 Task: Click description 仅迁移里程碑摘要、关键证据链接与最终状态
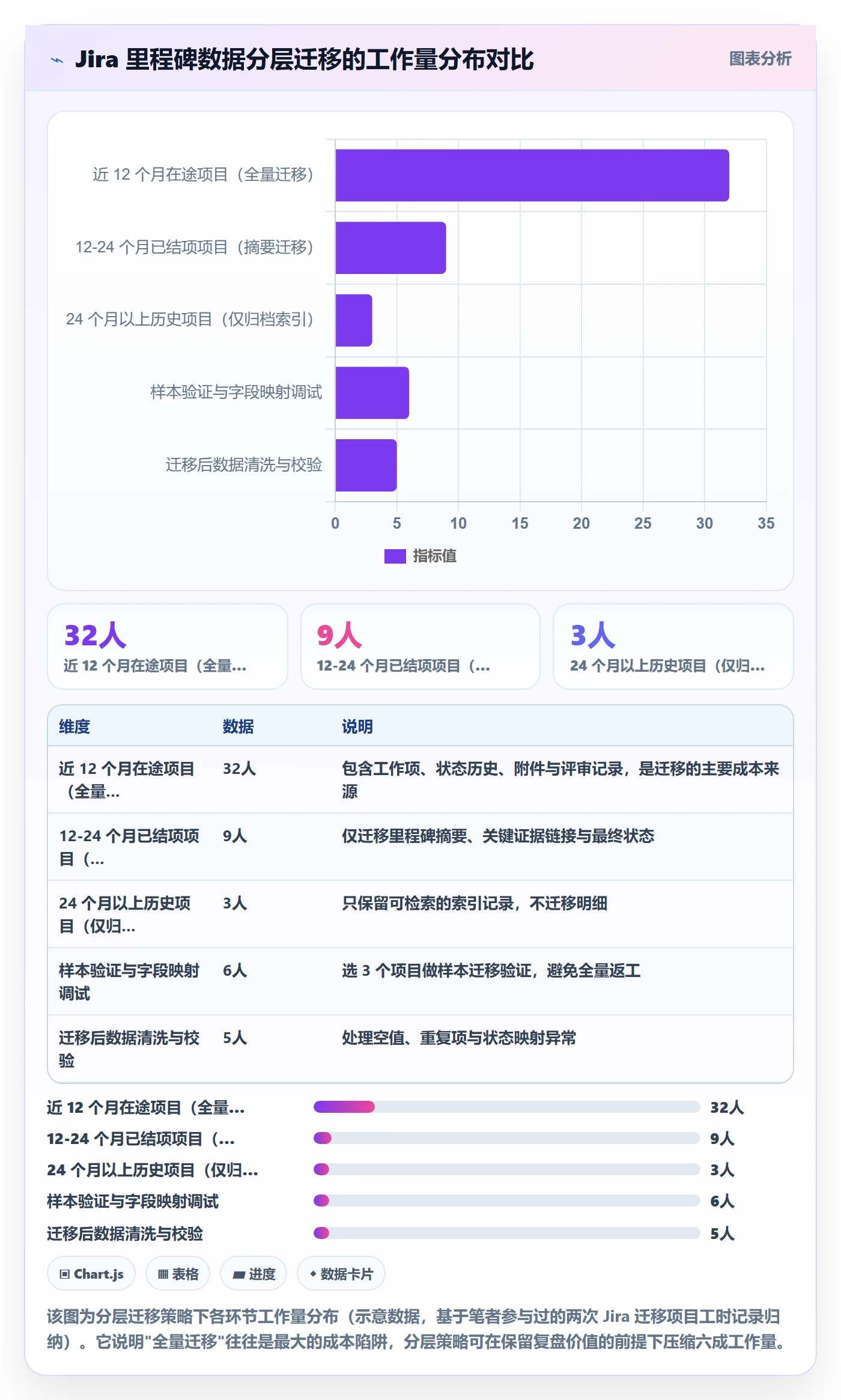click(x=498, y=836)
